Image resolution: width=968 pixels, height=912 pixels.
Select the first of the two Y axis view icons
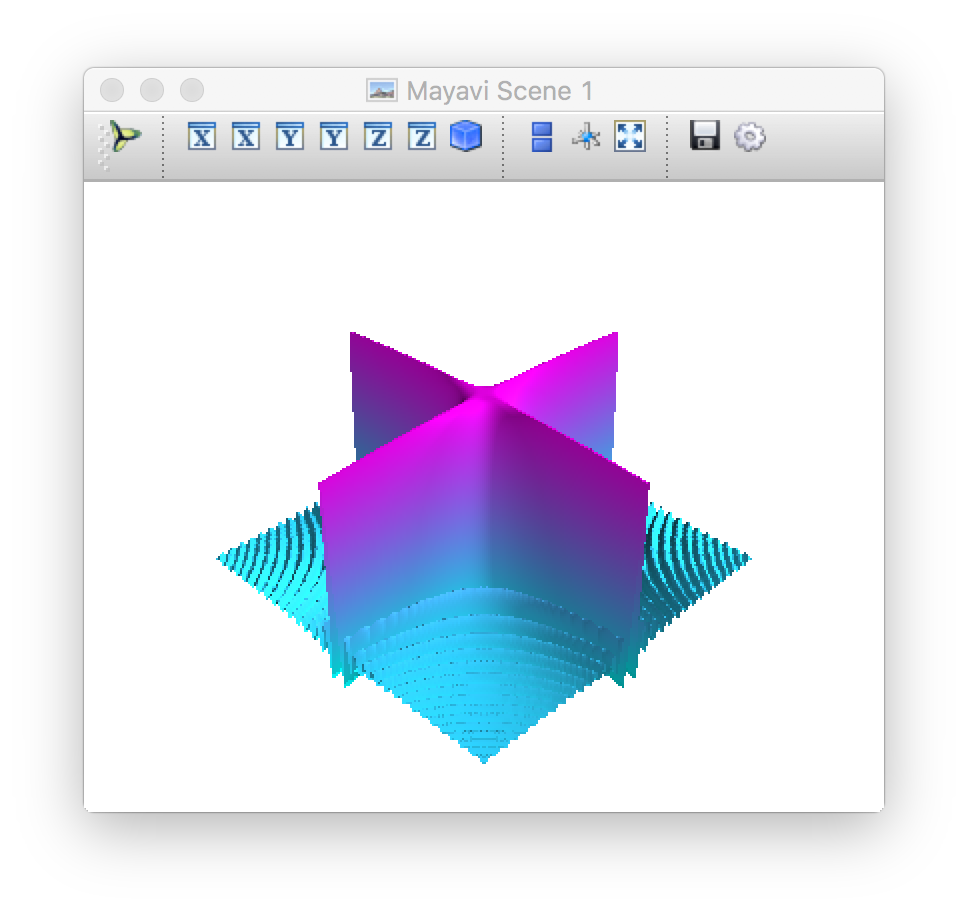tap(290, 136)
